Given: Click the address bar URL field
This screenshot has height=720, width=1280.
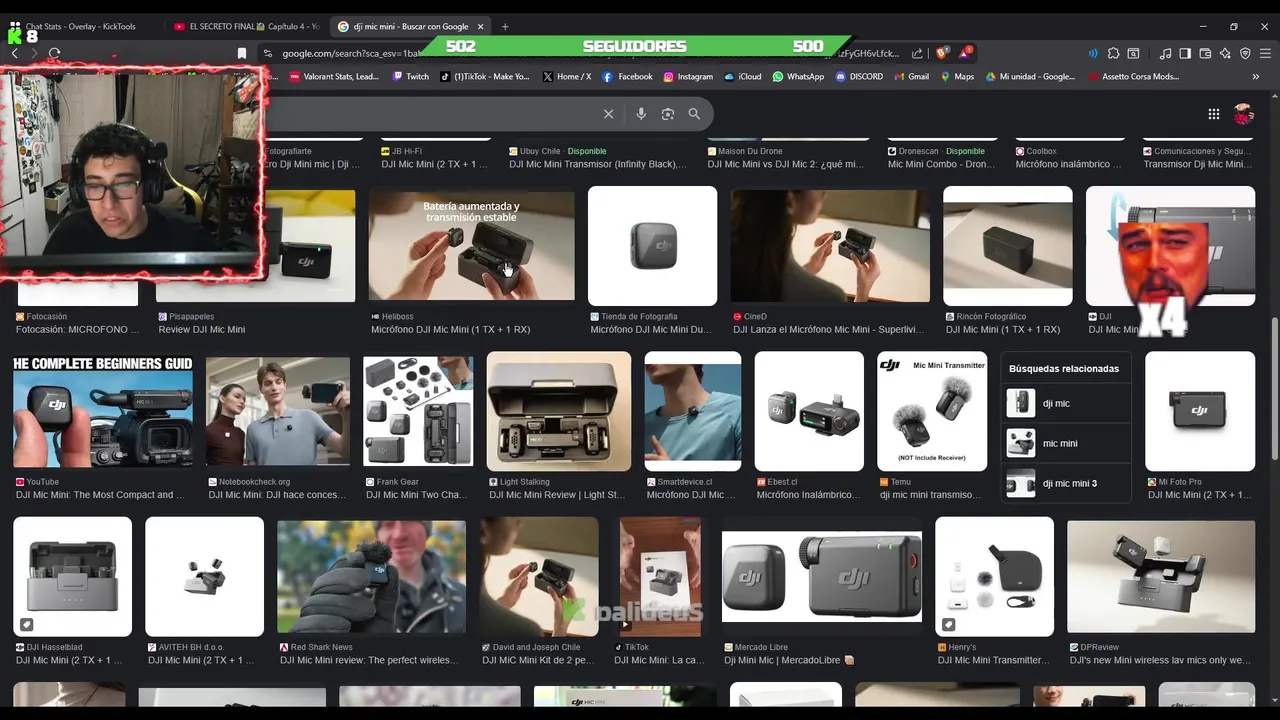Looking at the screenshot, I should (x=590, y=53).
